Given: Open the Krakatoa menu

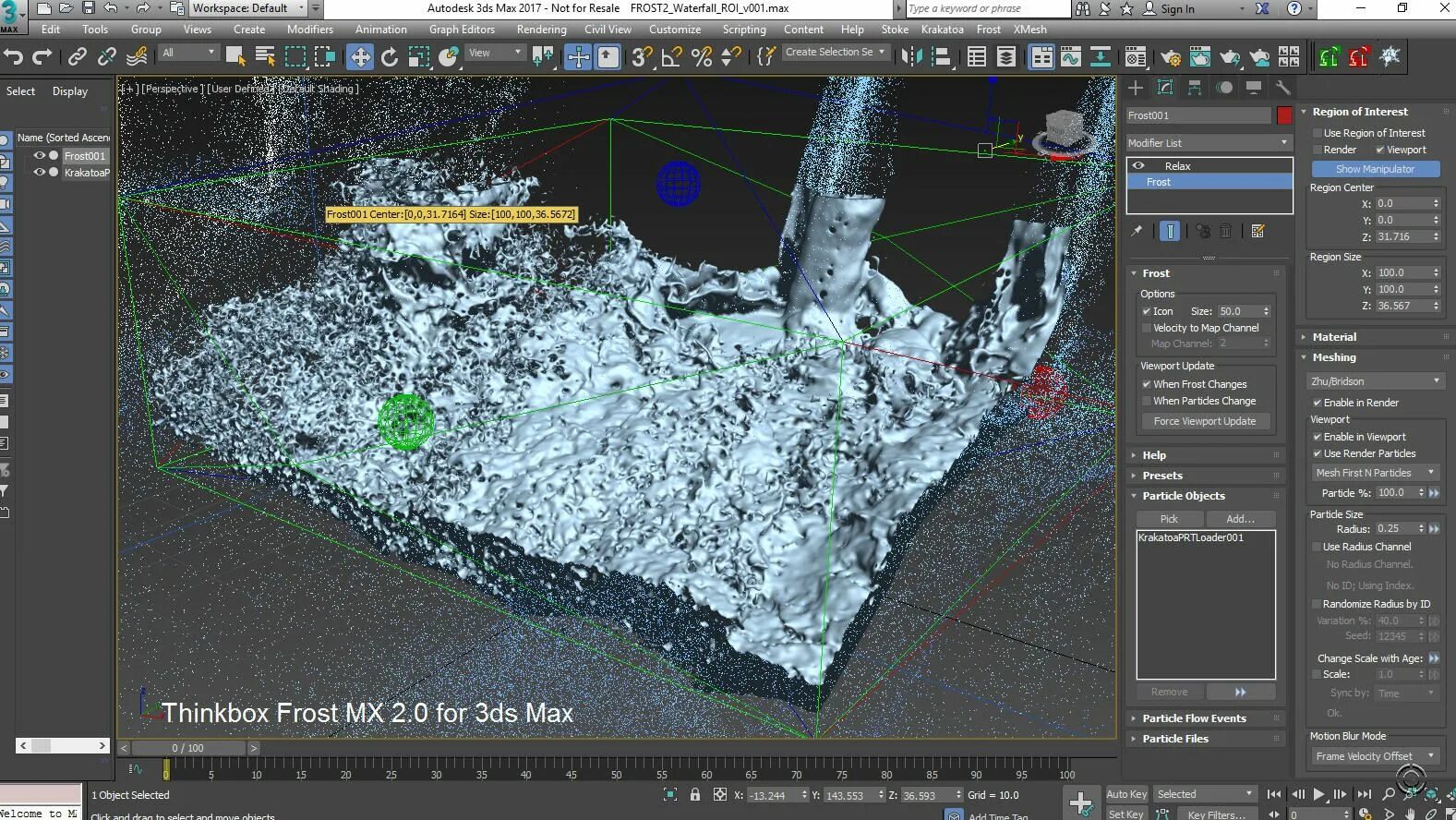Looking at the screenshot, I should 942,30.
